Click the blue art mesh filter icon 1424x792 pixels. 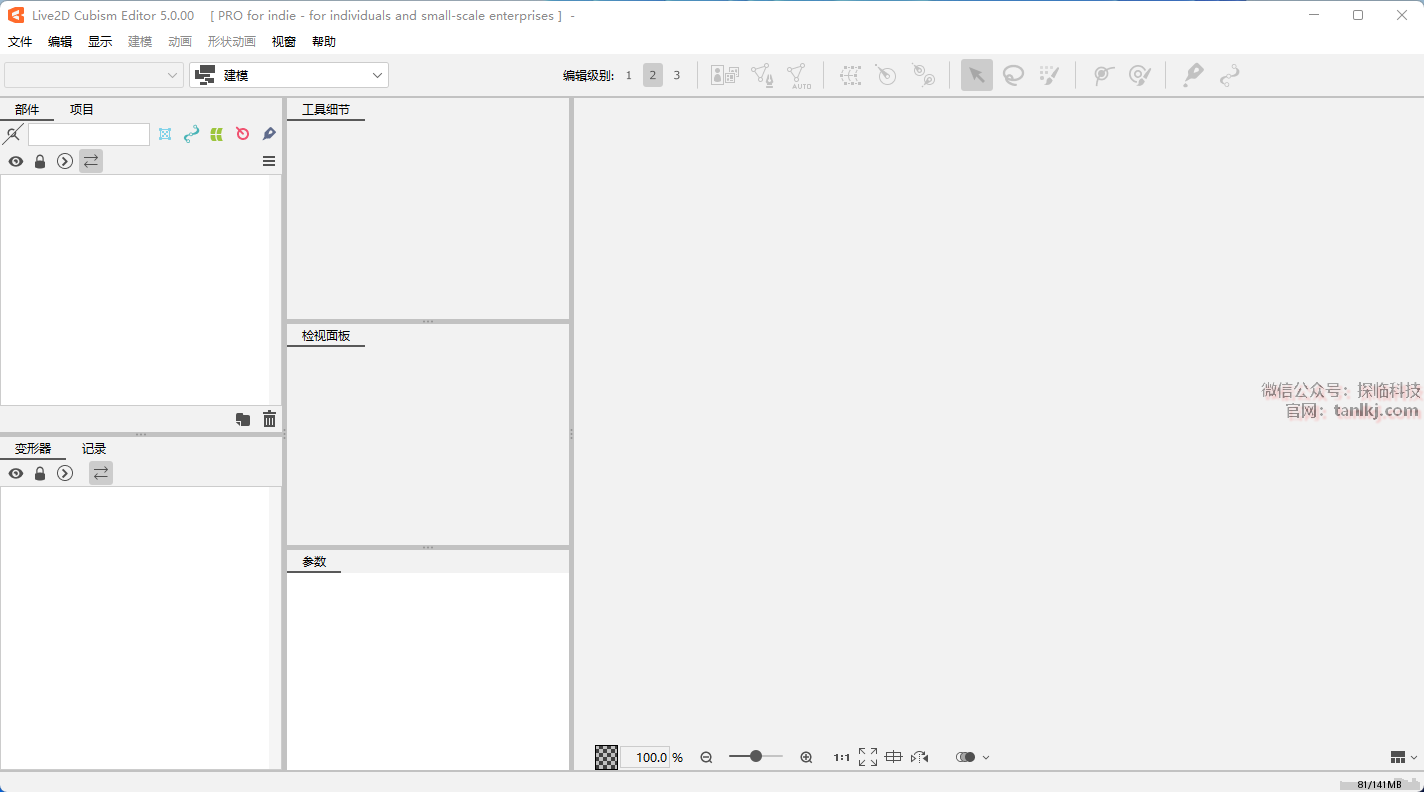[165, 134]
